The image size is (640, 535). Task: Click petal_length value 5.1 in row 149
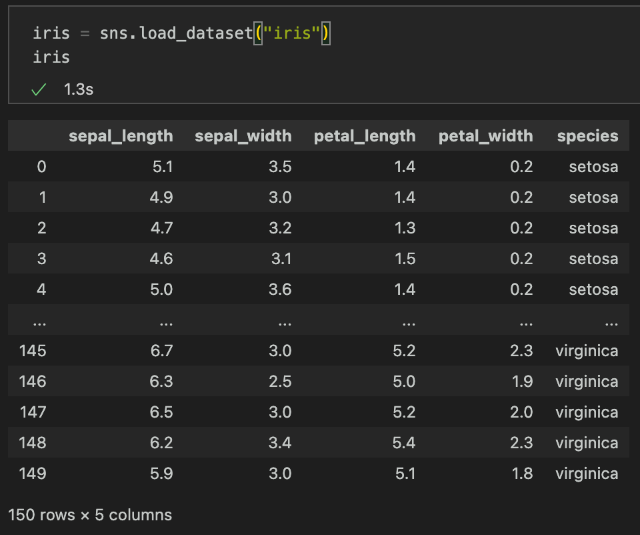[405, 474]
